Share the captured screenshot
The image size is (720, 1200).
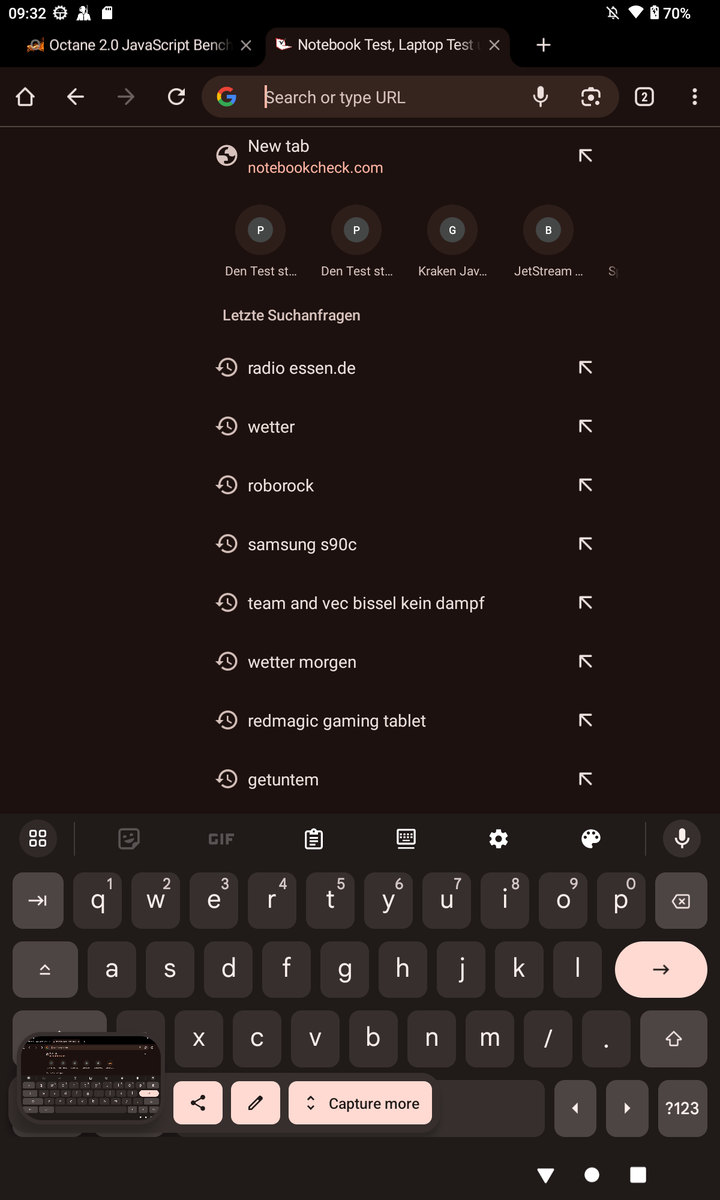coord(198,1103)
